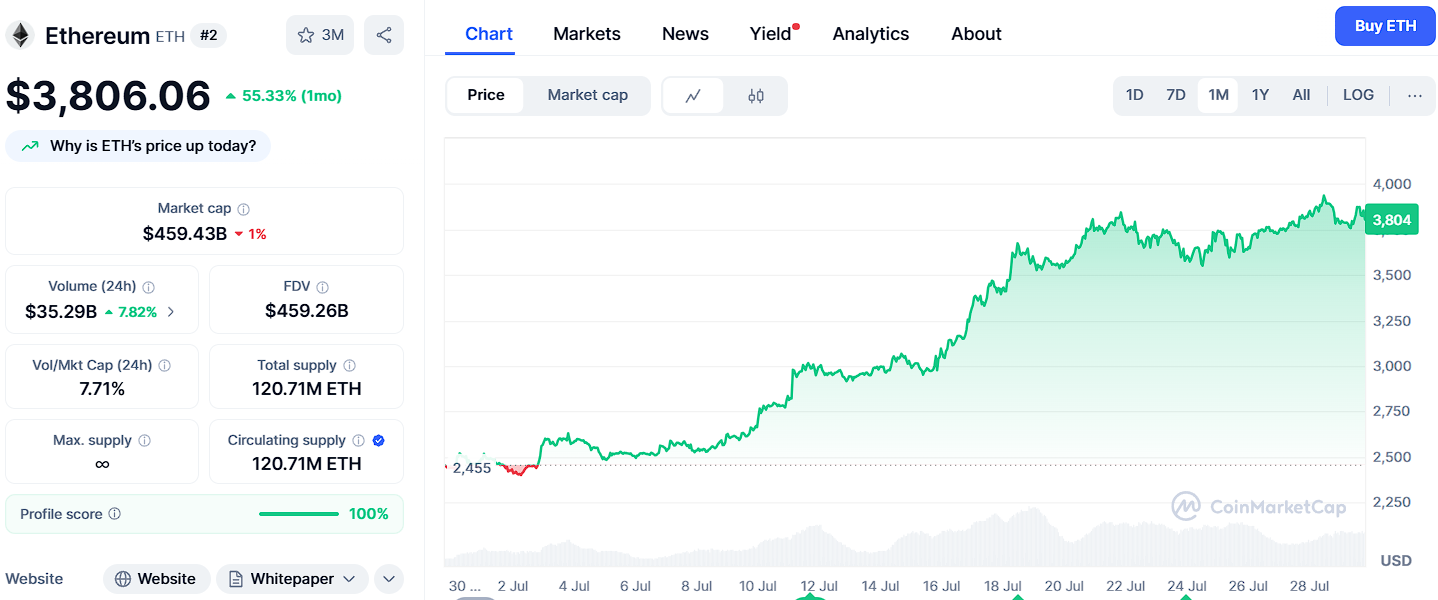Switch to the Markets tab

pyautogui.click(x=587, y=33)
